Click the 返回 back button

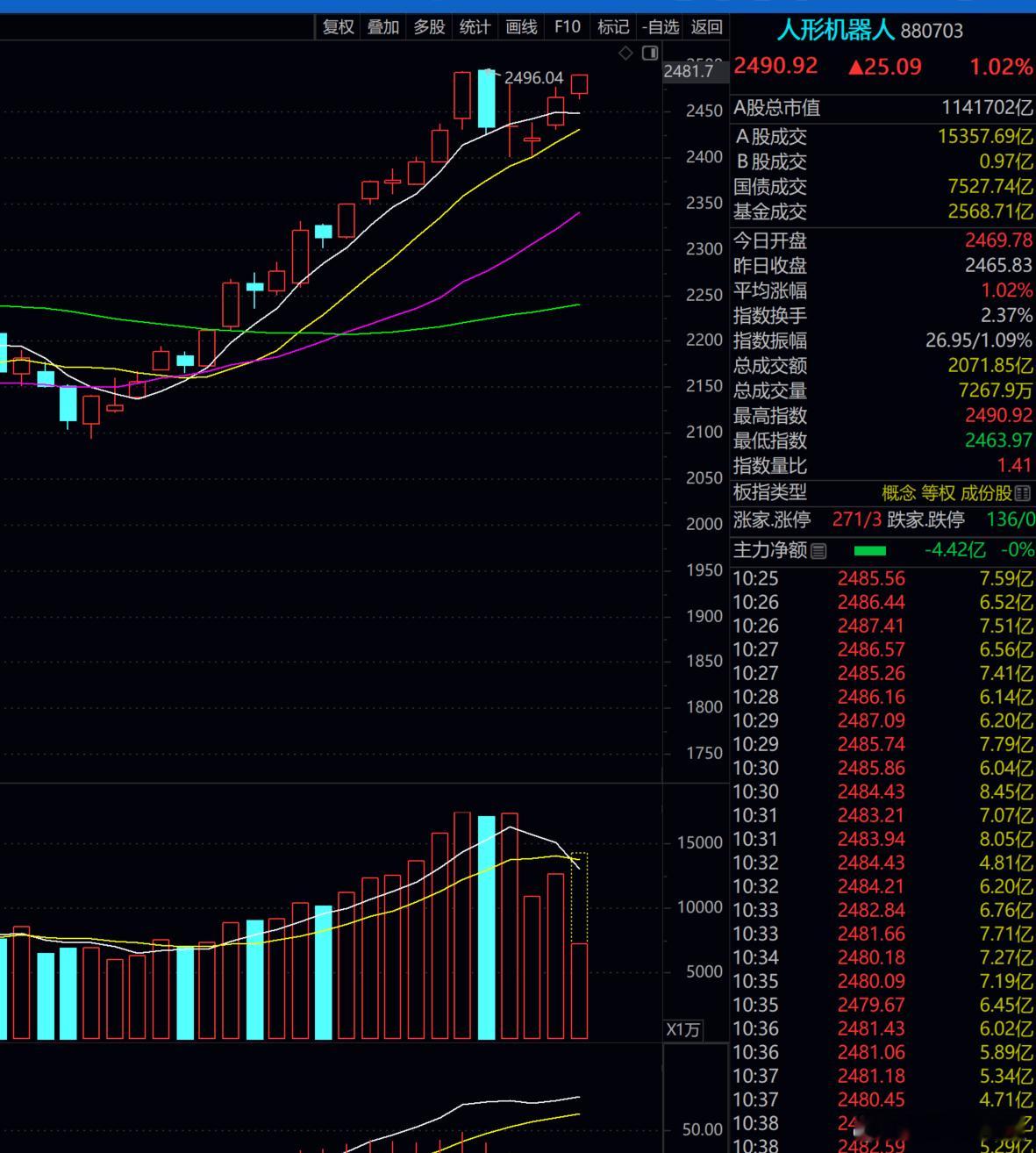click(706, 27)
